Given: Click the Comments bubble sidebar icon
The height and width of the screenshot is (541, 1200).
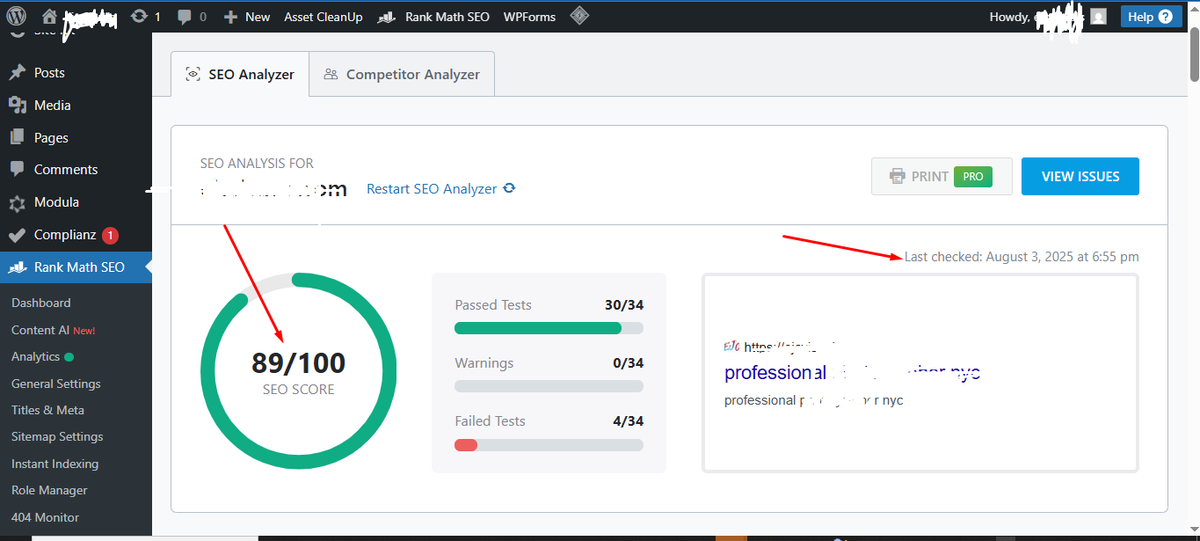Looking at the screenshot, I should 17,170.
